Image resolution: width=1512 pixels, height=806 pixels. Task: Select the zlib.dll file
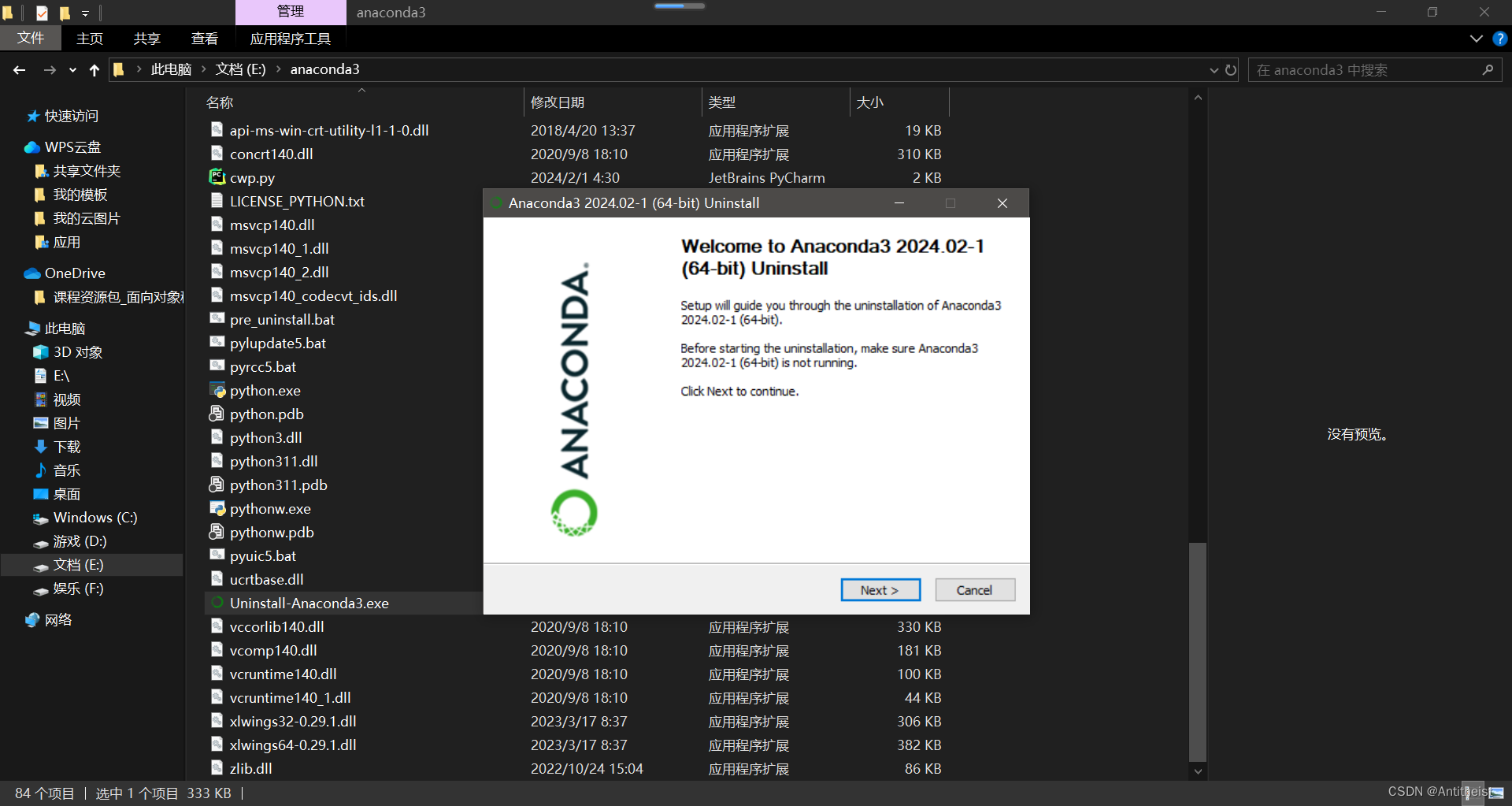[x=250, y=768]
